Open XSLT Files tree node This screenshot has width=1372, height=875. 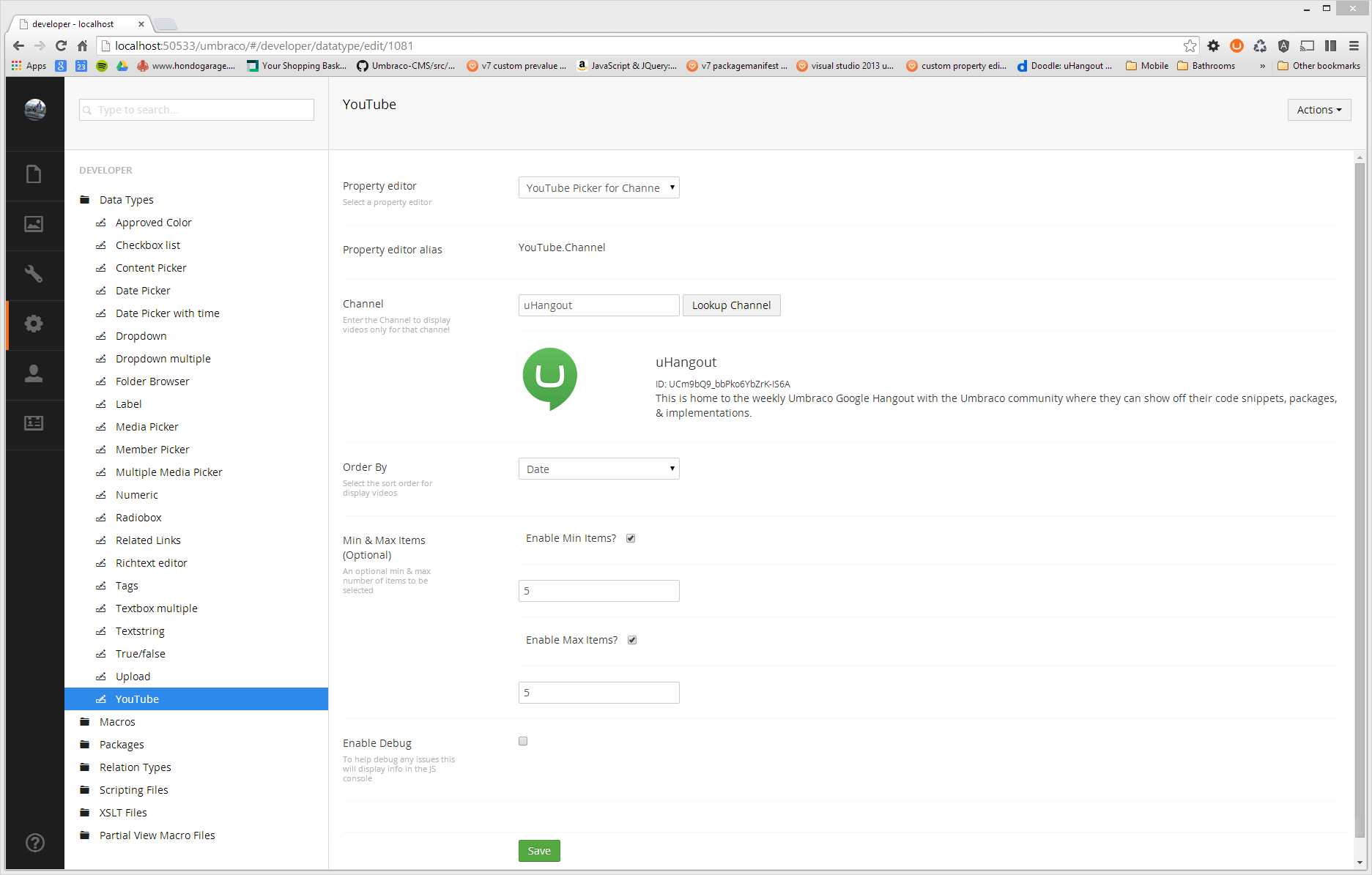(x=123, y=813)
